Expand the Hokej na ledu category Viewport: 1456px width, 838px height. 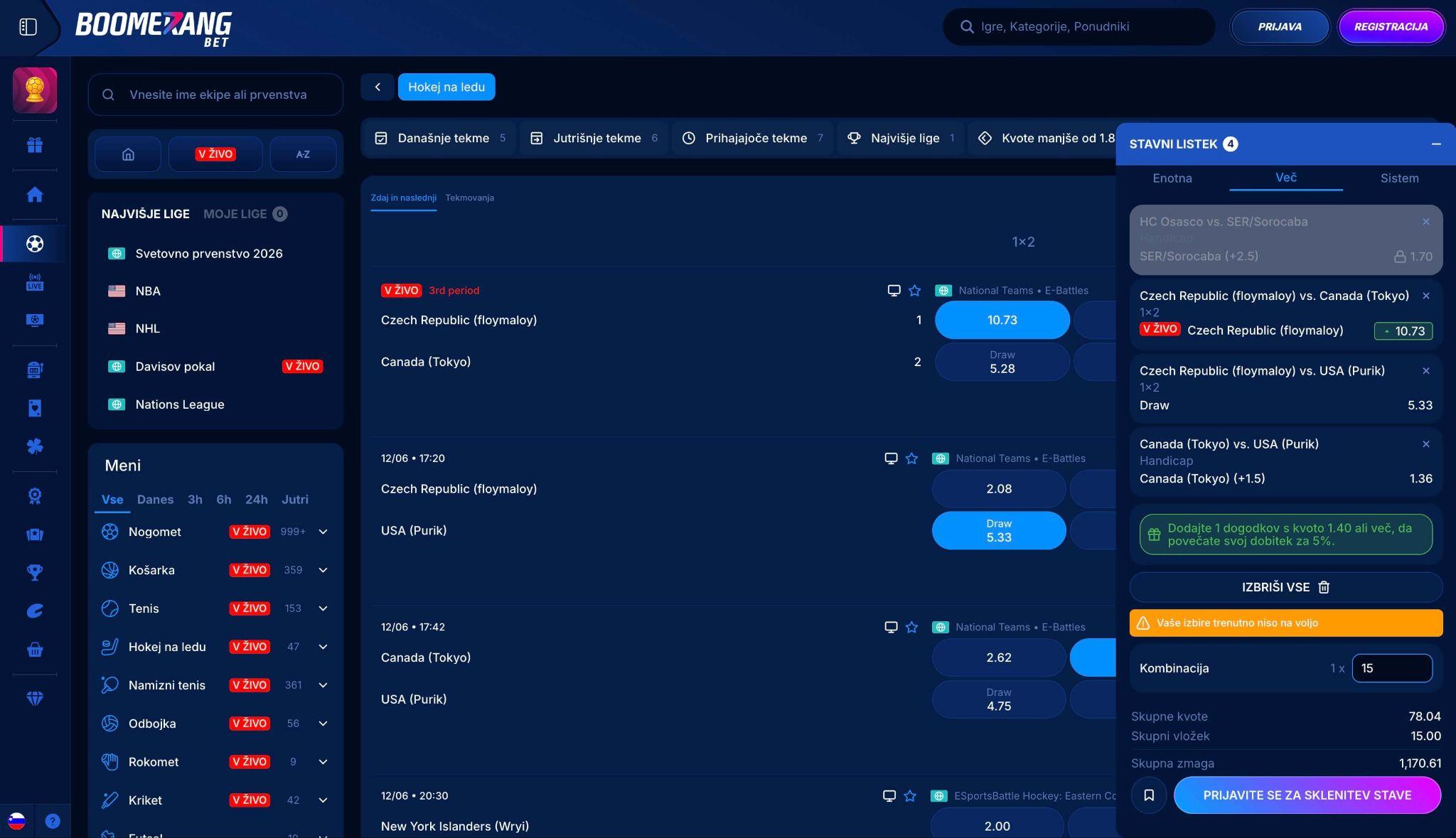point(323,647)
